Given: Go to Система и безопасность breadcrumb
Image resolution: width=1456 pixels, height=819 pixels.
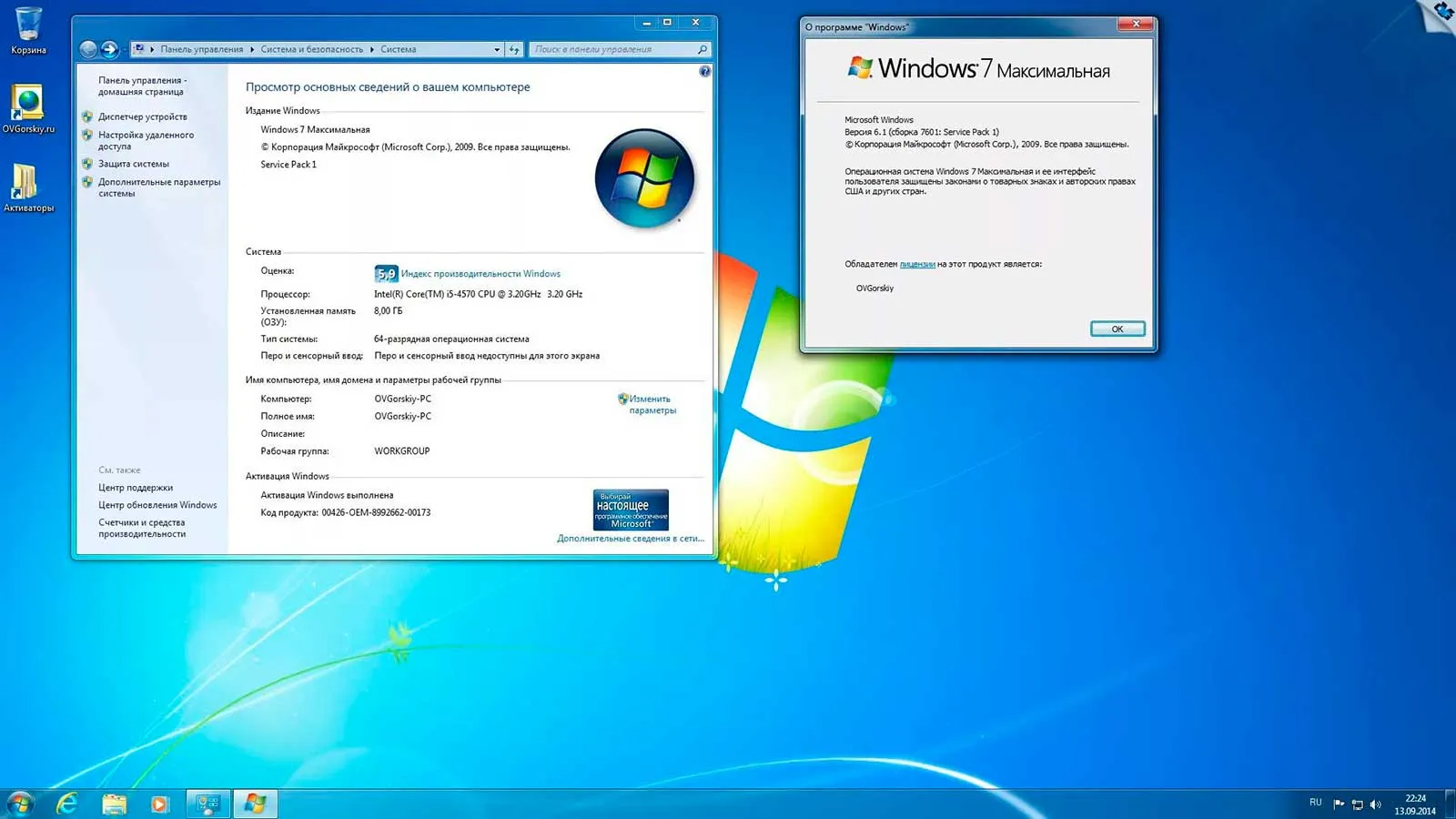Looking at the screenshot, I should click(312, 49).
